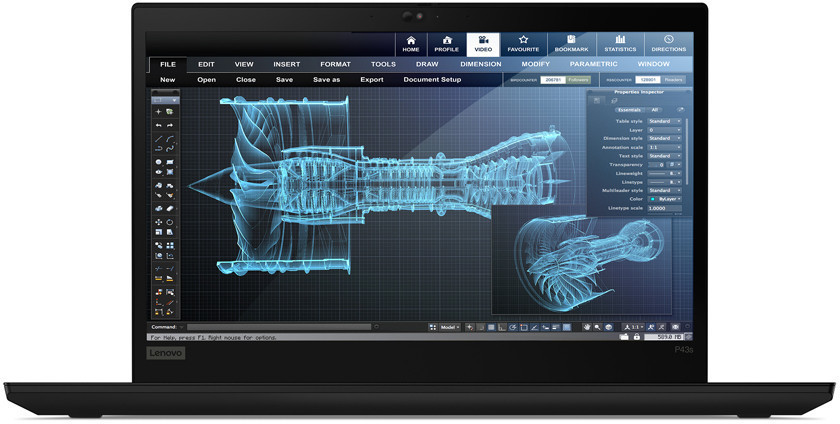Image resolution: width=840 pixels, height=424 pixels.
Task: Click the padlock icon in bottom status bar
Action: point(636,337)
